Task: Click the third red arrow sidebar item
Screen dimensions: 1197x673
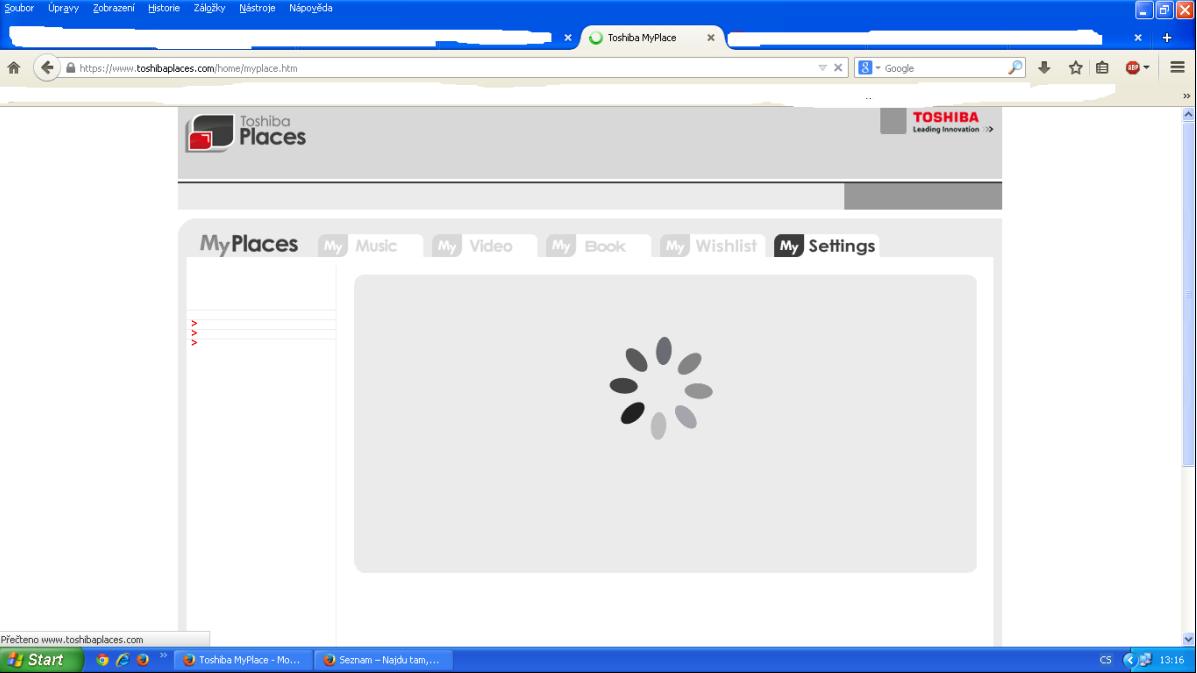Action: 194,343
